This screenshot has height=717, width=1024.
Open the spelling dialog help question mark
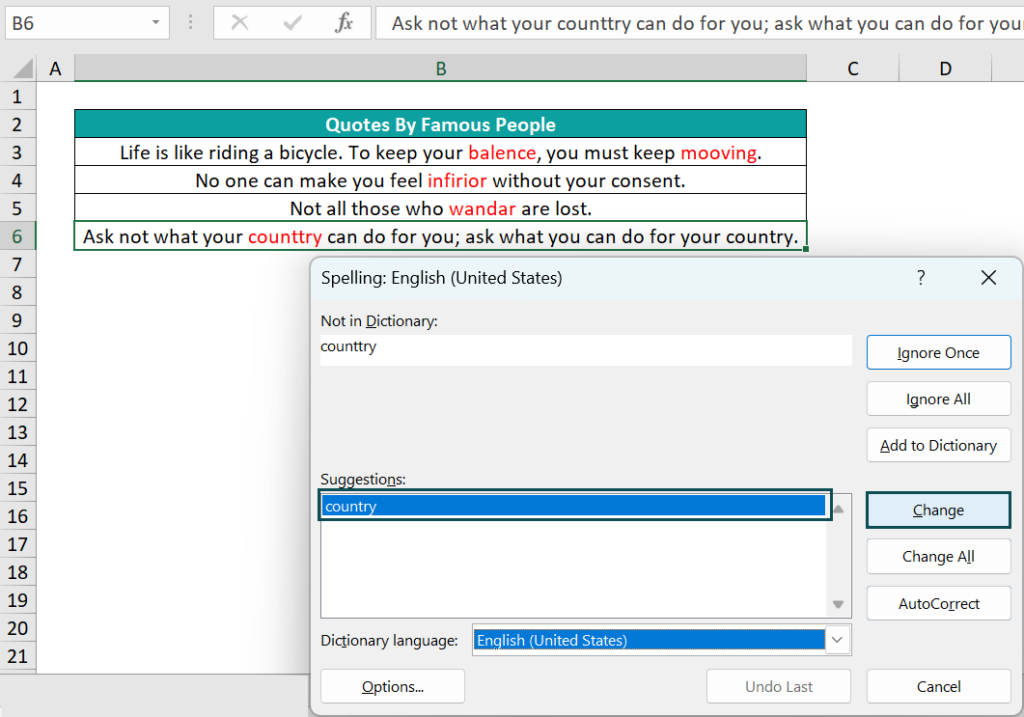coord(921,278)
